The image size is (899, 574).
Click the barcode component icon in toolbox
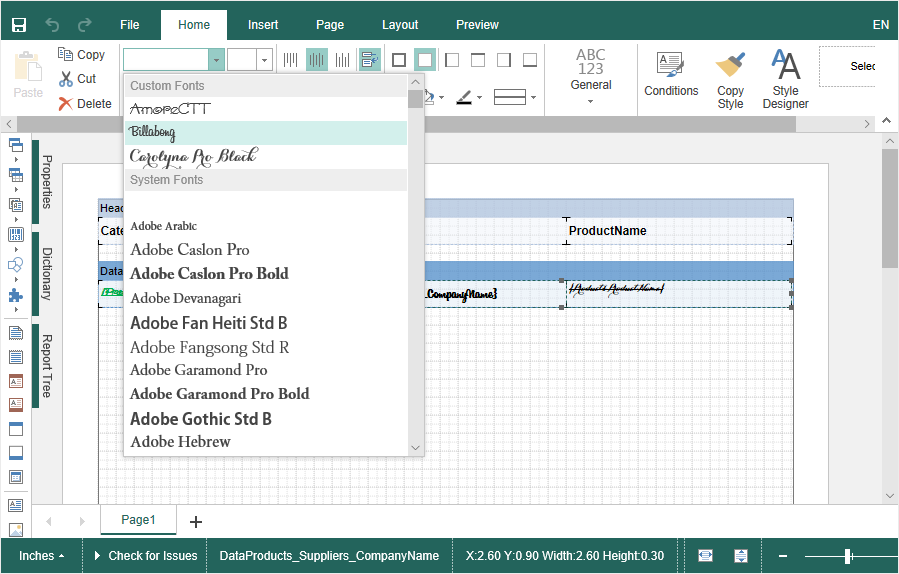tap(16, 235)
